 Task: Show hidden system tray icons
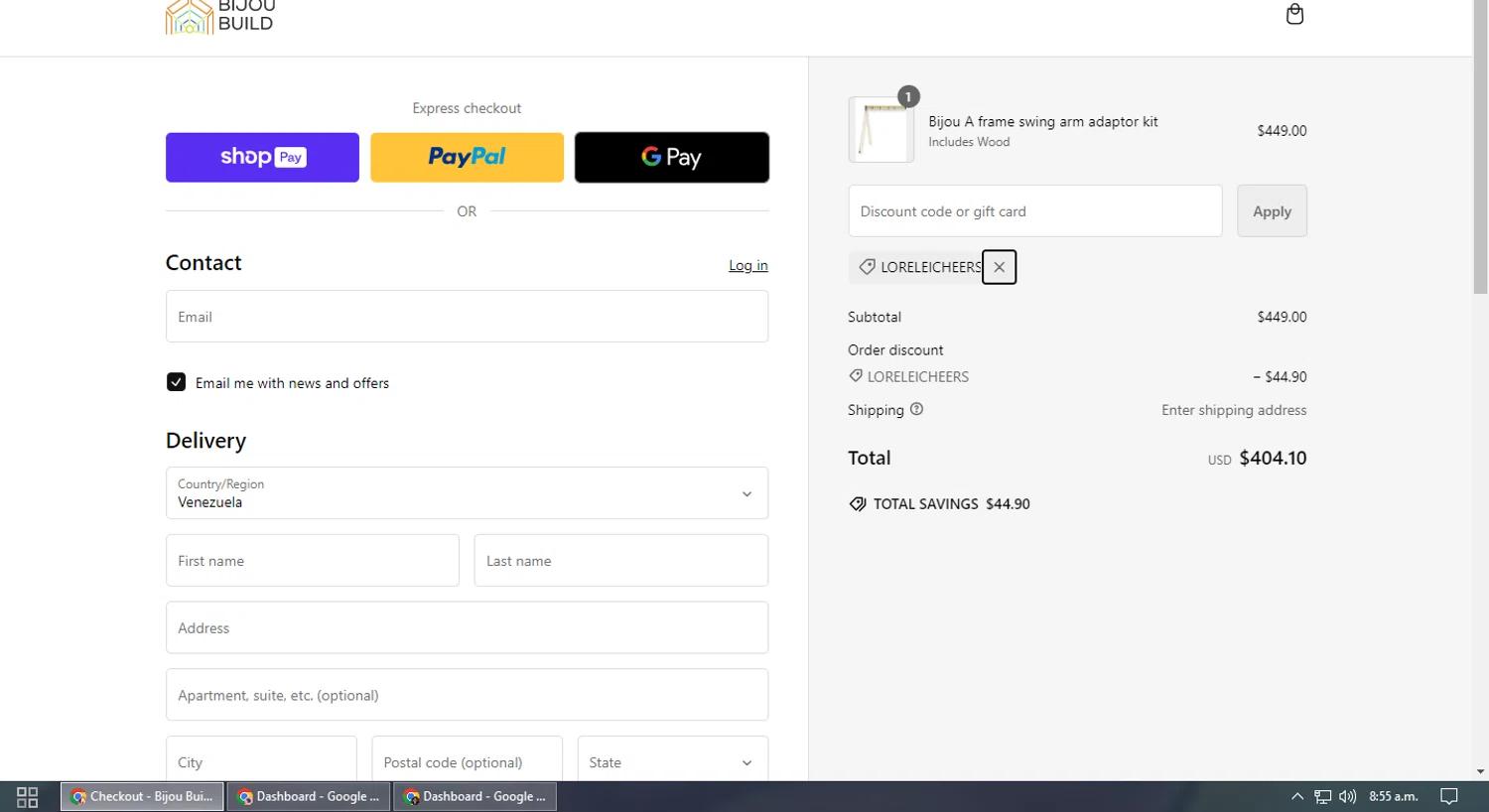point(1296,796)
